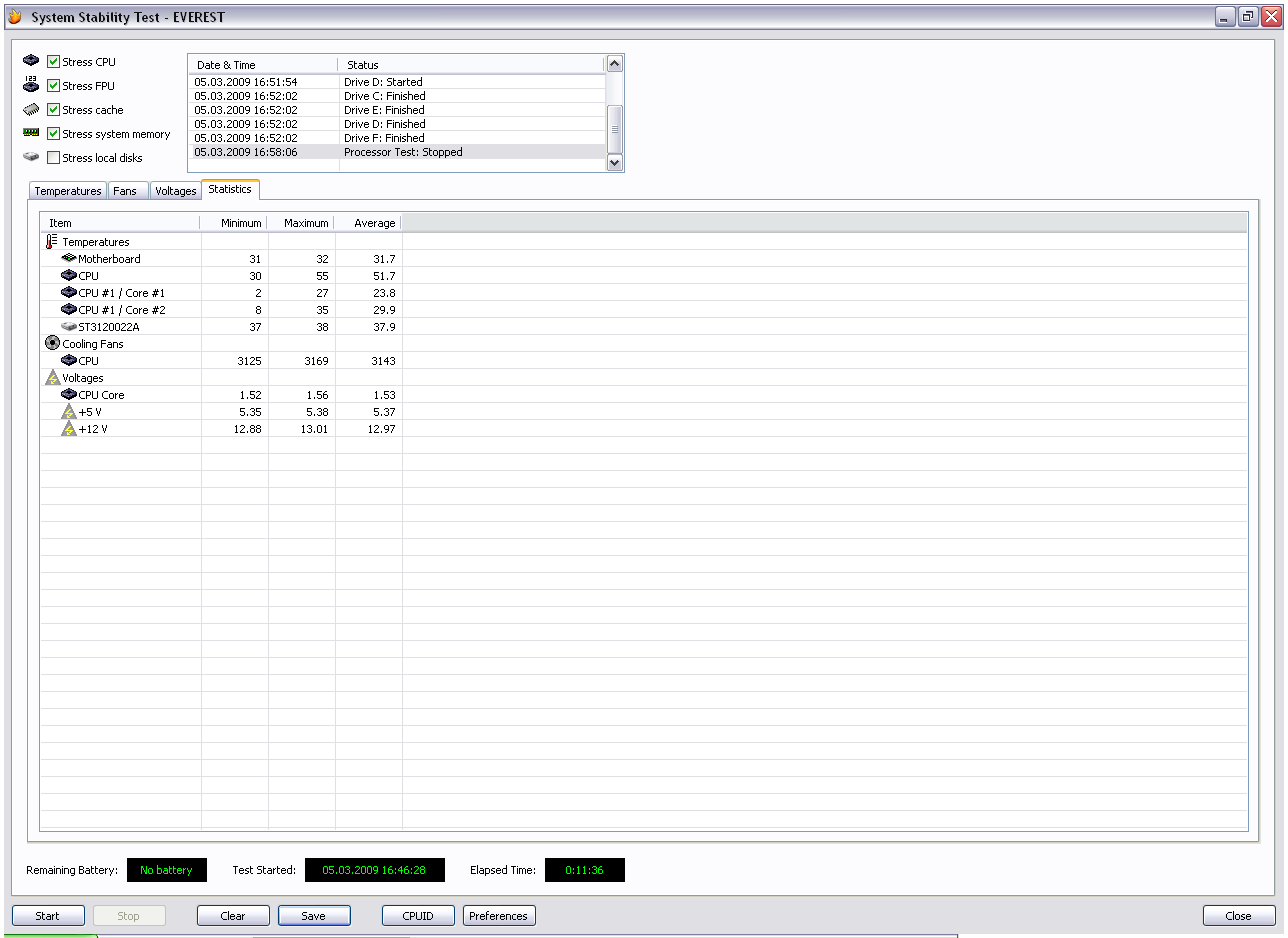
Task: Click the voltage icon of +12 V row
Action: [x=69, y=428]
